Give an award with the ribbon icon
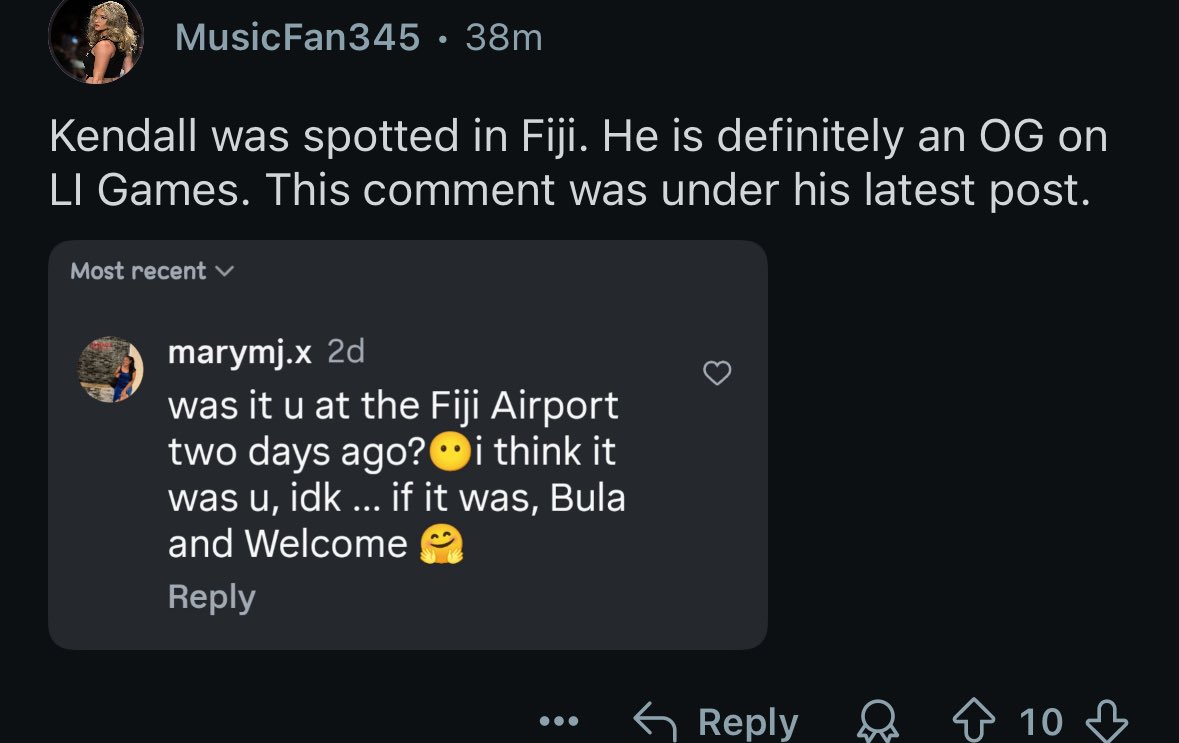Viewport: 1179px width, 743px height. 877,720
